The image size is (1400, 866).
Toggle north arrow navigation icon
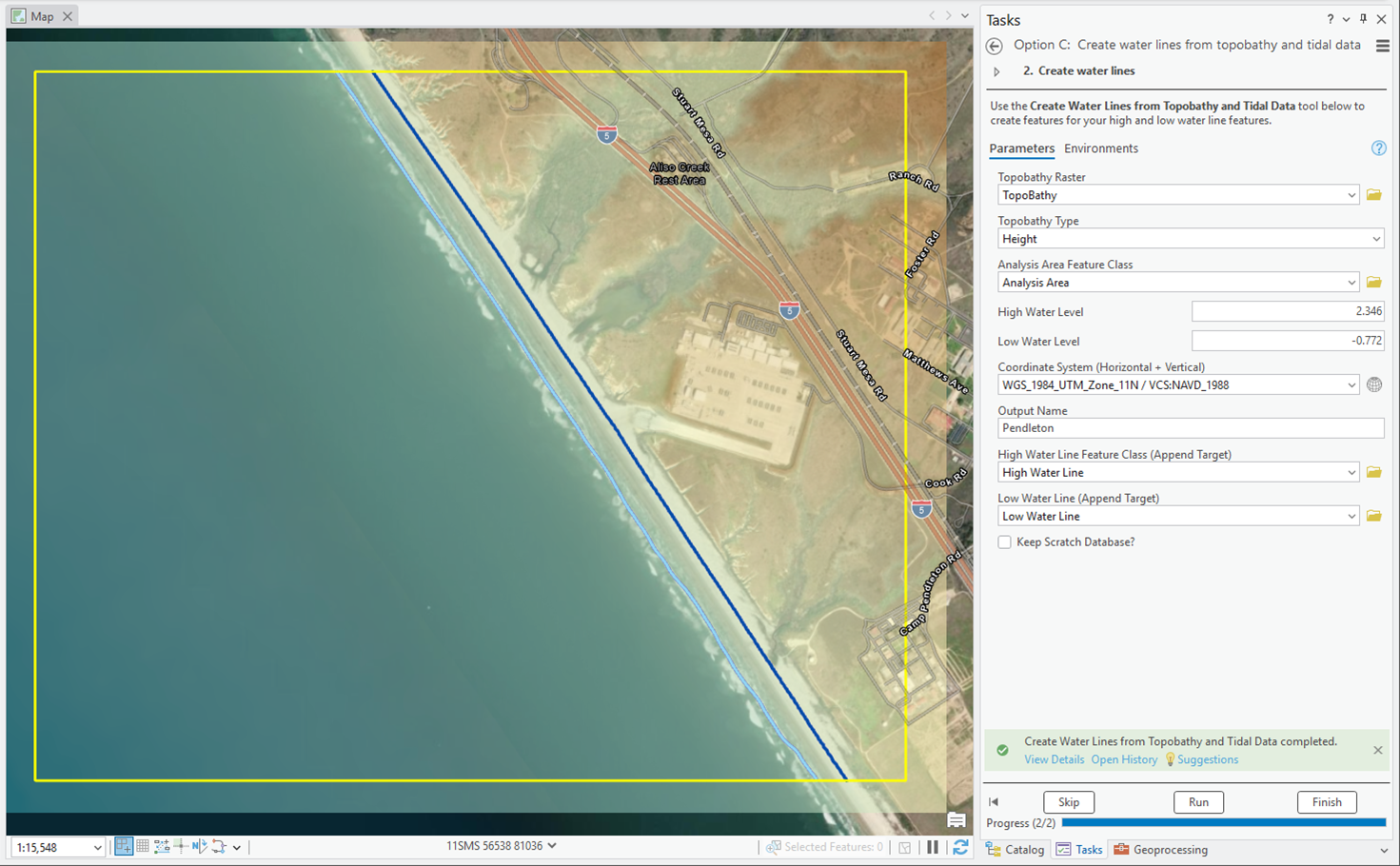(x=199, y=846)
